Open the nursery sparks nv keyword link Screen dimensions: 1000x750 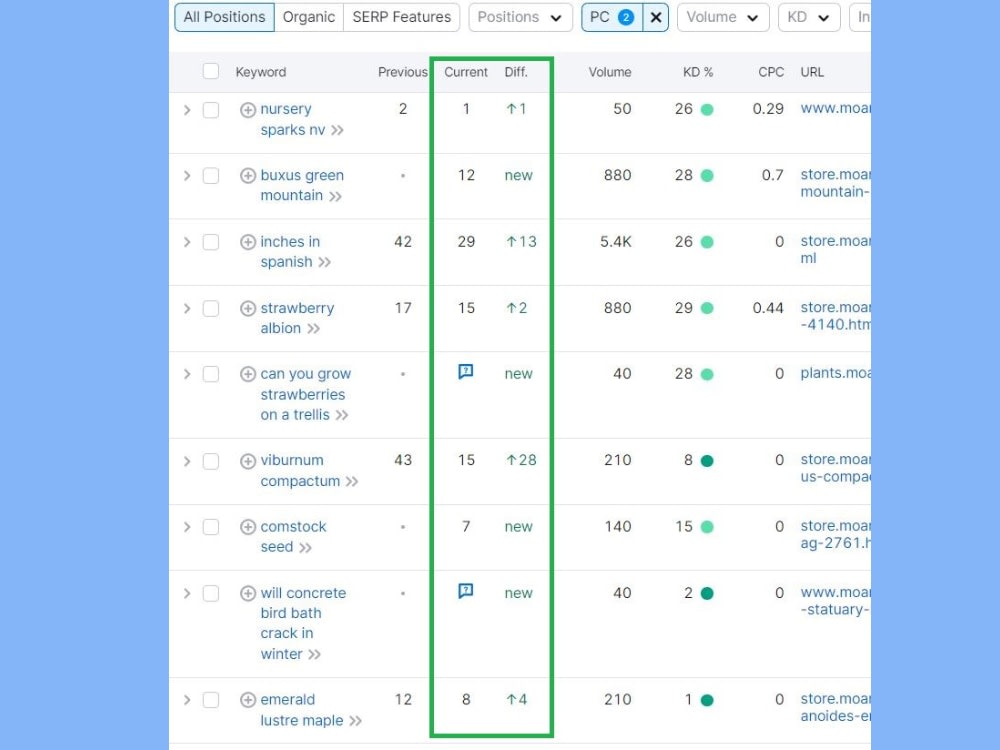pos(293,119)
